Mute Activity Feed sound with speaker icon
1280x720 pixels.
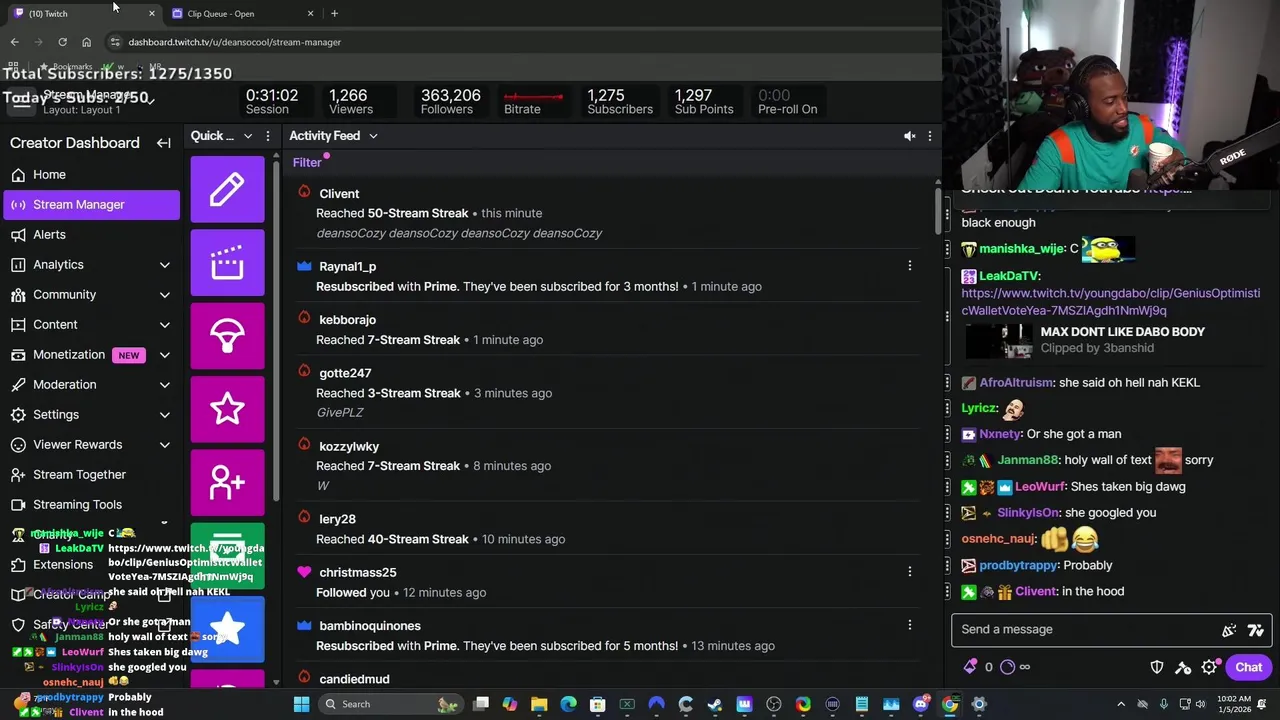click(909, 136)
